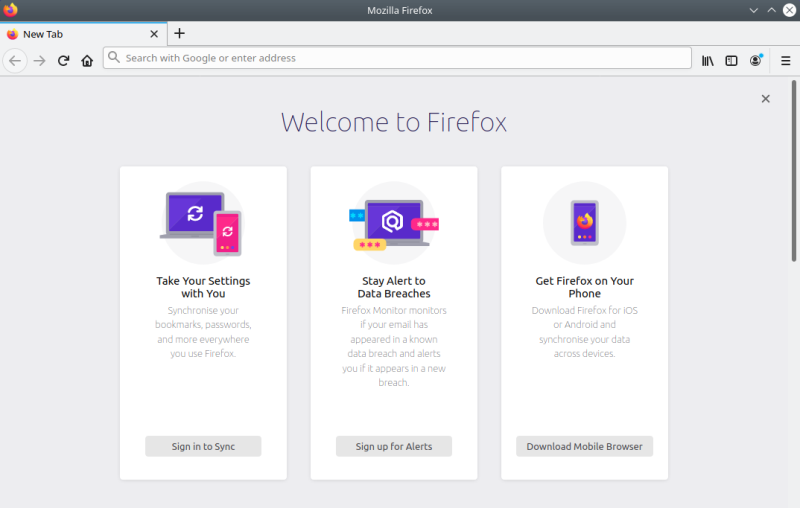The width and height of the screenshot is (800, 508).
Task: Go back using the back arrow
Action: (15, 61)
